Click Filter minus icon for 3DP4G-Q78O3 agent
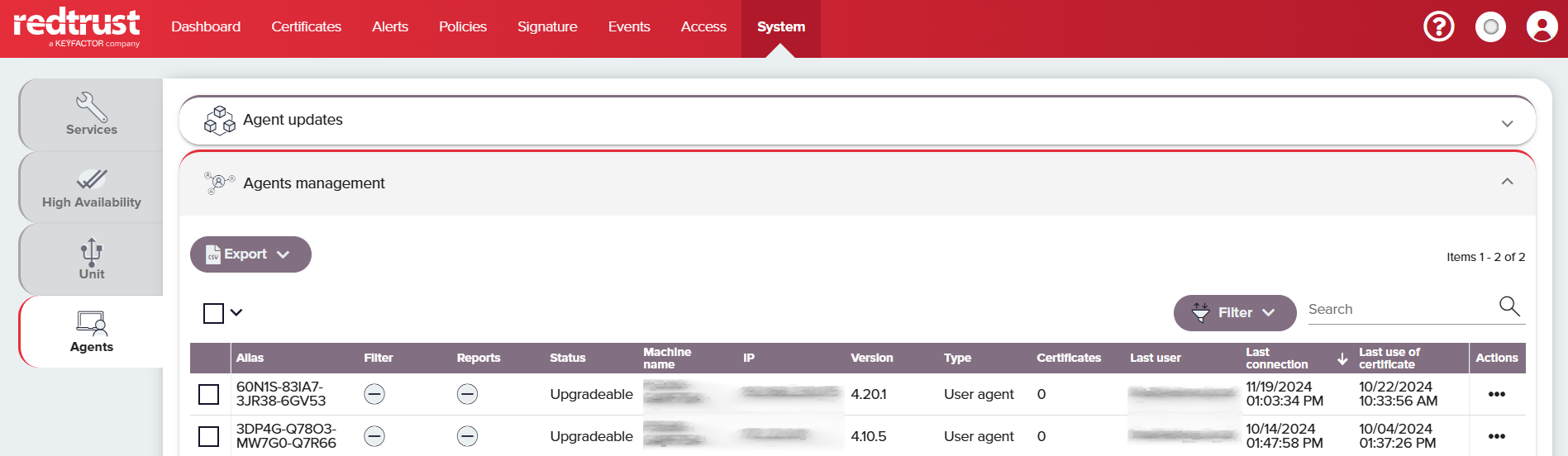Image resolution: width=1568 pixels, height=456 pixels. pos(374,436)
